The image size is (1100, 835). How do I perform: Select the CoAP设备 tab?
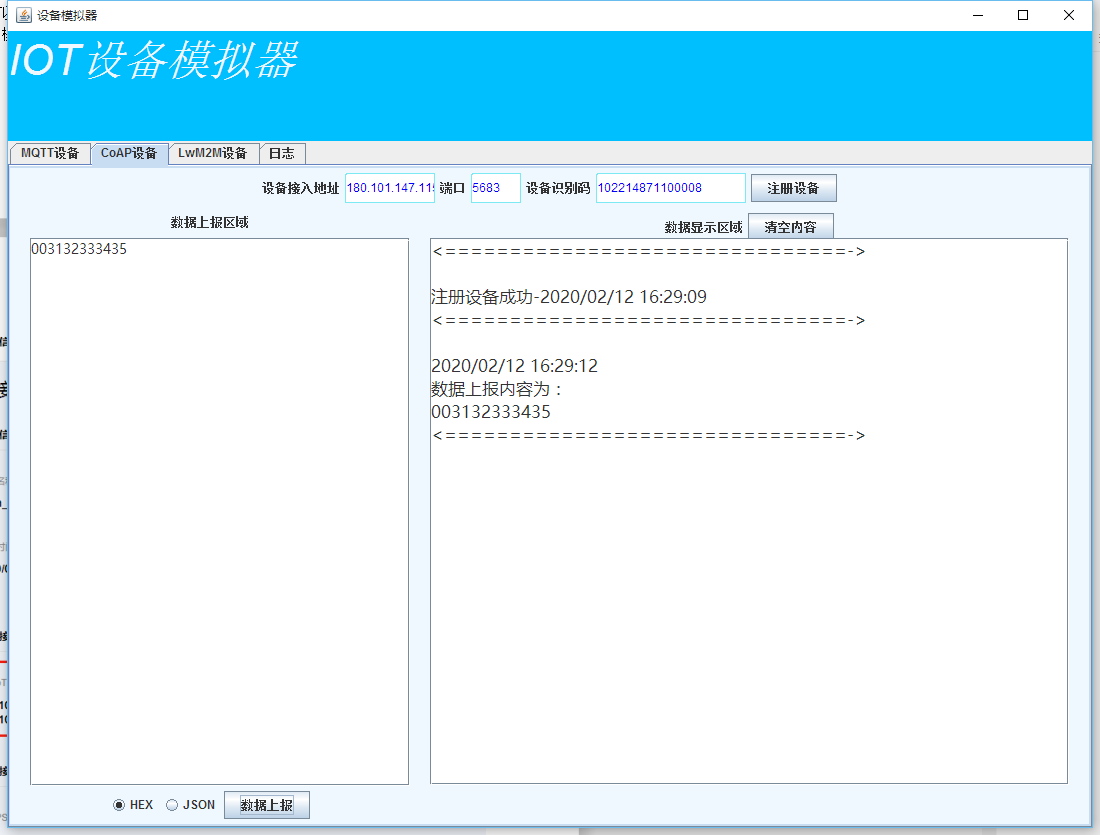coord(128,154)
